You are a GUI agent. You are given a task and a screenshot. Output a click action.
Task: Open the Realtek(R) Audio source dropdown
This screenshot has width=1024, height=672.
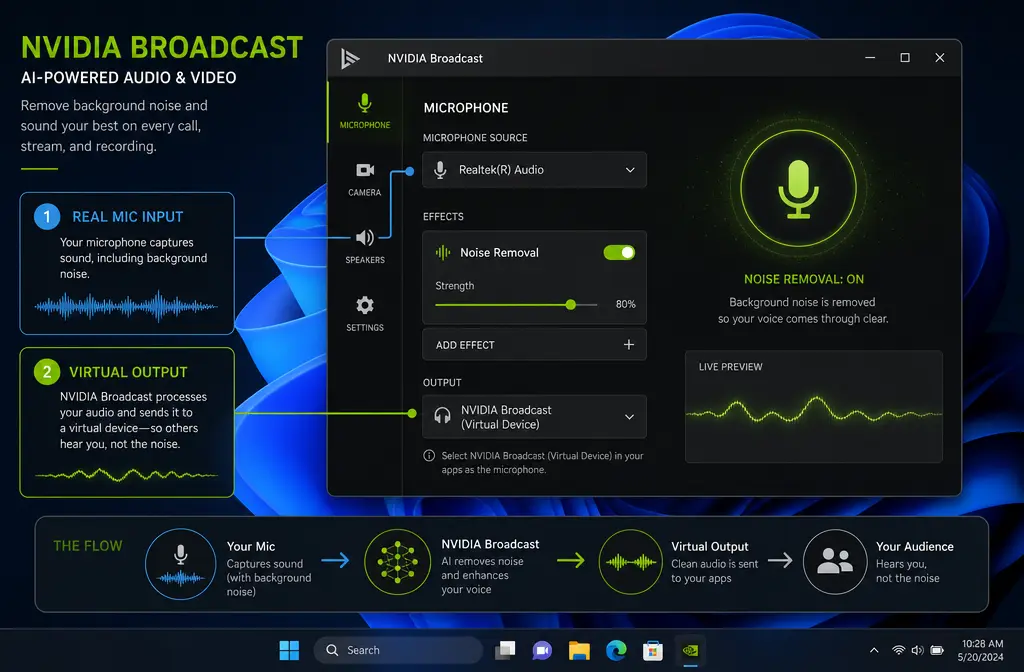pyautogui.click(x=534, y=170)
